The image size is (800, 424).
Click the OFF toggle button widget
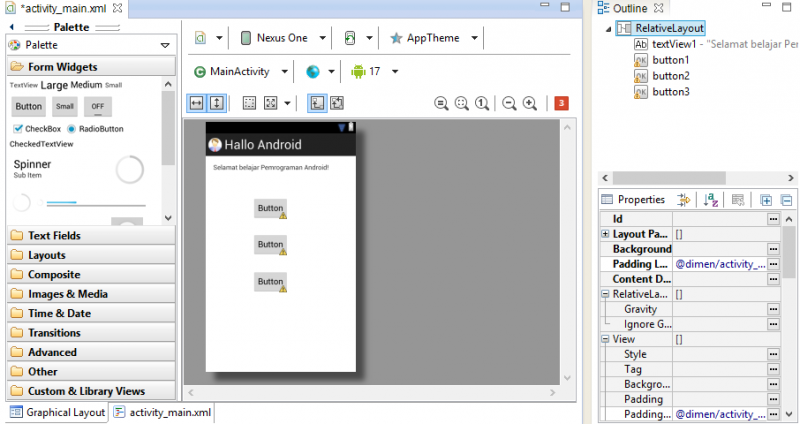point(97,107)
